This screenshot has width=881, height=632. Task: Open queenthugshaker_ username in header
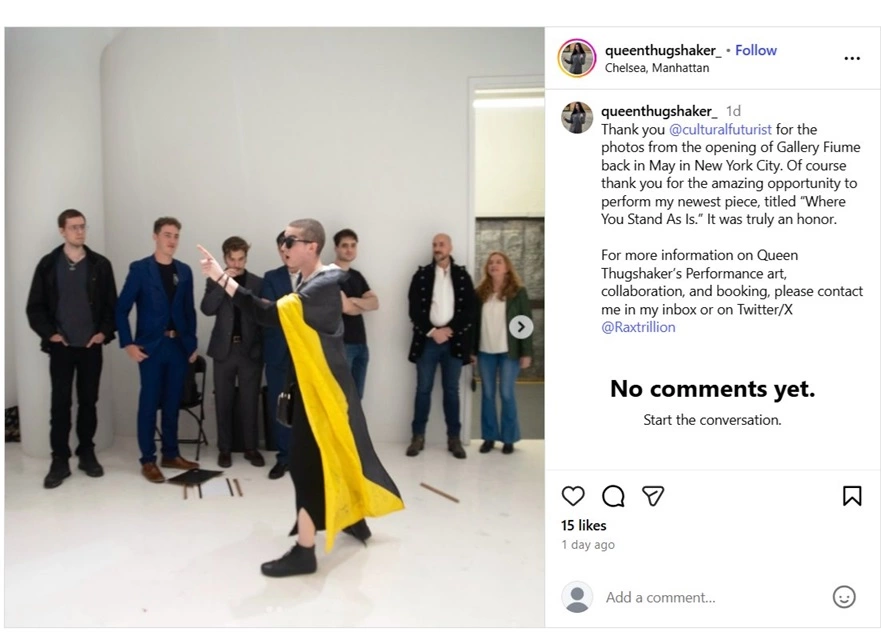663,51
